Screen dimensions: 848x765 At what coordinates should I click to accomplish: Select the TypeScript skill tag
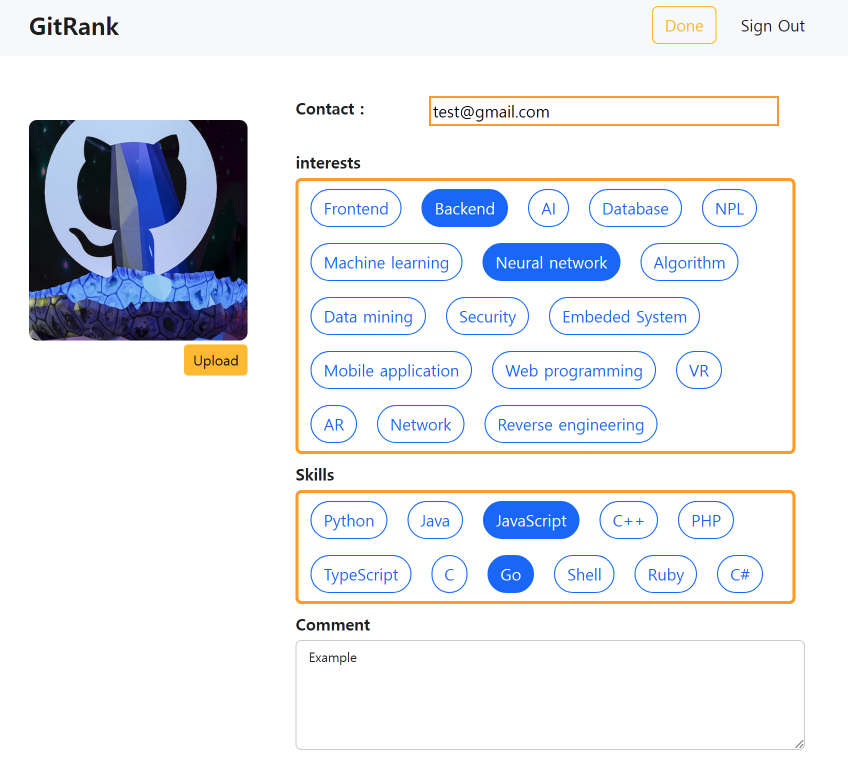click(x=360, y=574)
